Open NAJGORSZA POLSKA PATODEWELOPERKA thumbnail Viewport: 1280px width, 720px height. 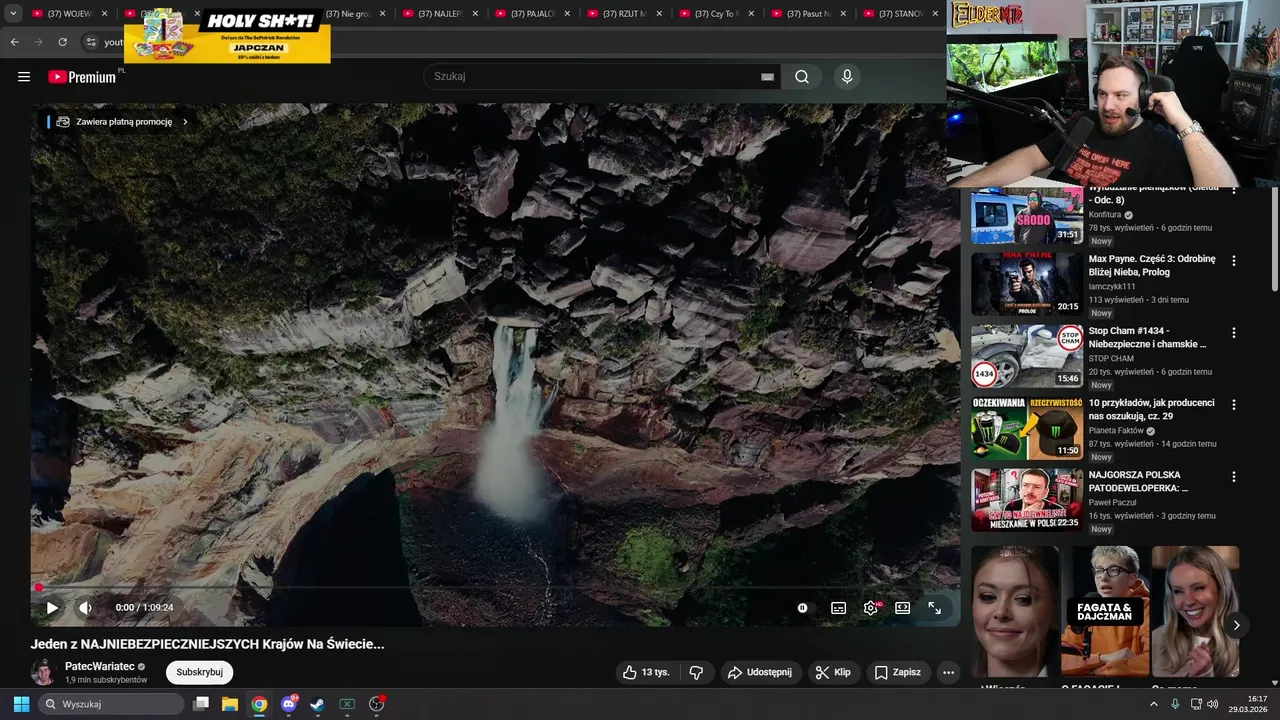point(1027,500)
